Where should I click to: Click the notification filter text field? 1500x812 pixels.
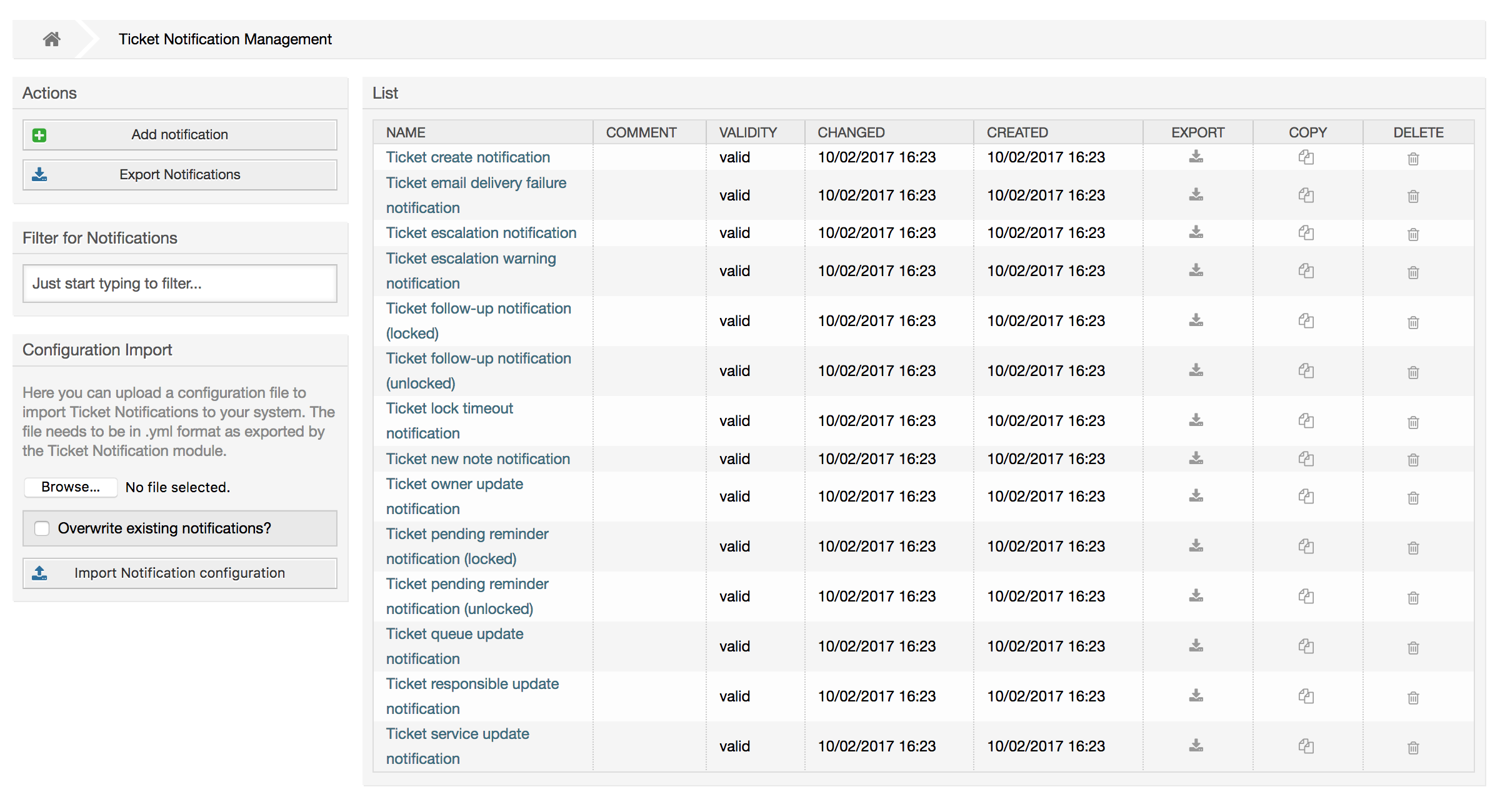tap(179, 283)
